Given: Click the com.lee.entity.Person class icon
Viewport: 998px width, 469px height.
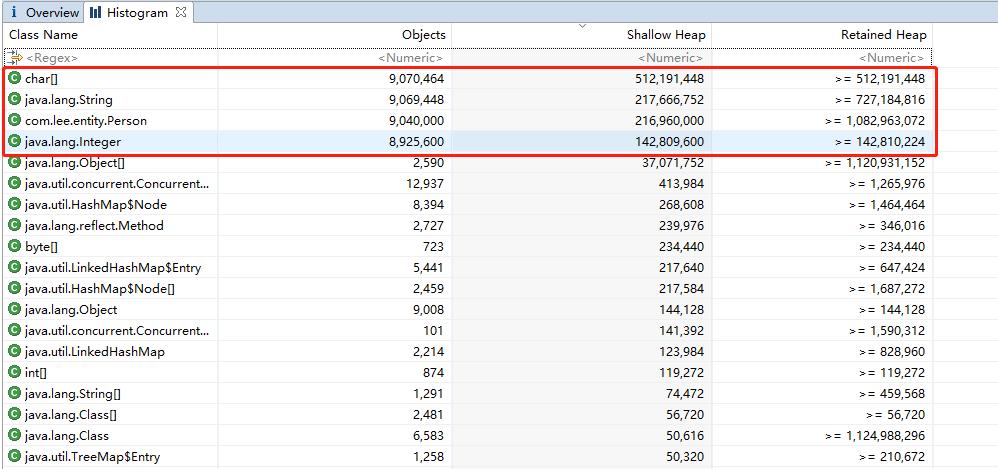Looking at the screenshot, I should pyautogui.click(x=14, y=120).
